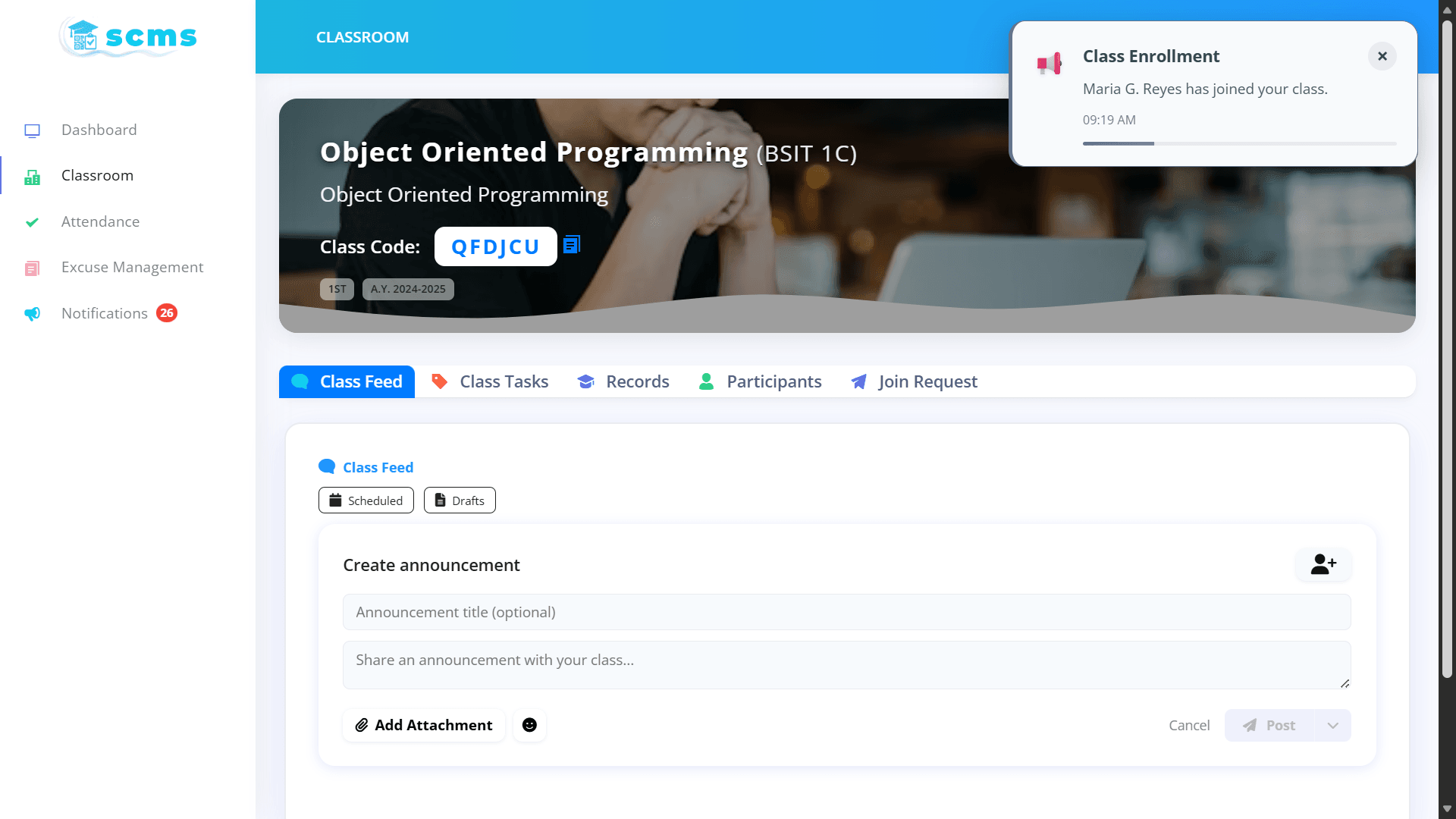
Task: Copy class code with the copy icon
Action: (x=572, y=244)
